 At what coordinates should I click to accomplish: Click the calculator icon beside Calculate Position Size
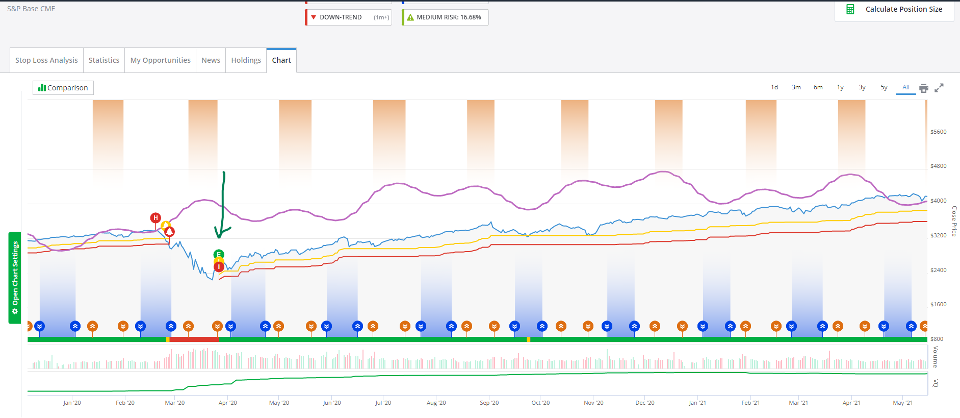coord(850,9)
